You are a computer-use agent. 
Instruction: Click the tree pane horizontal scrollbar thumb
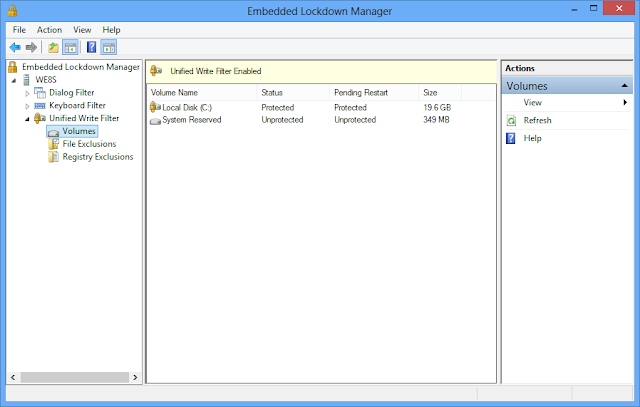click(75, 378)
